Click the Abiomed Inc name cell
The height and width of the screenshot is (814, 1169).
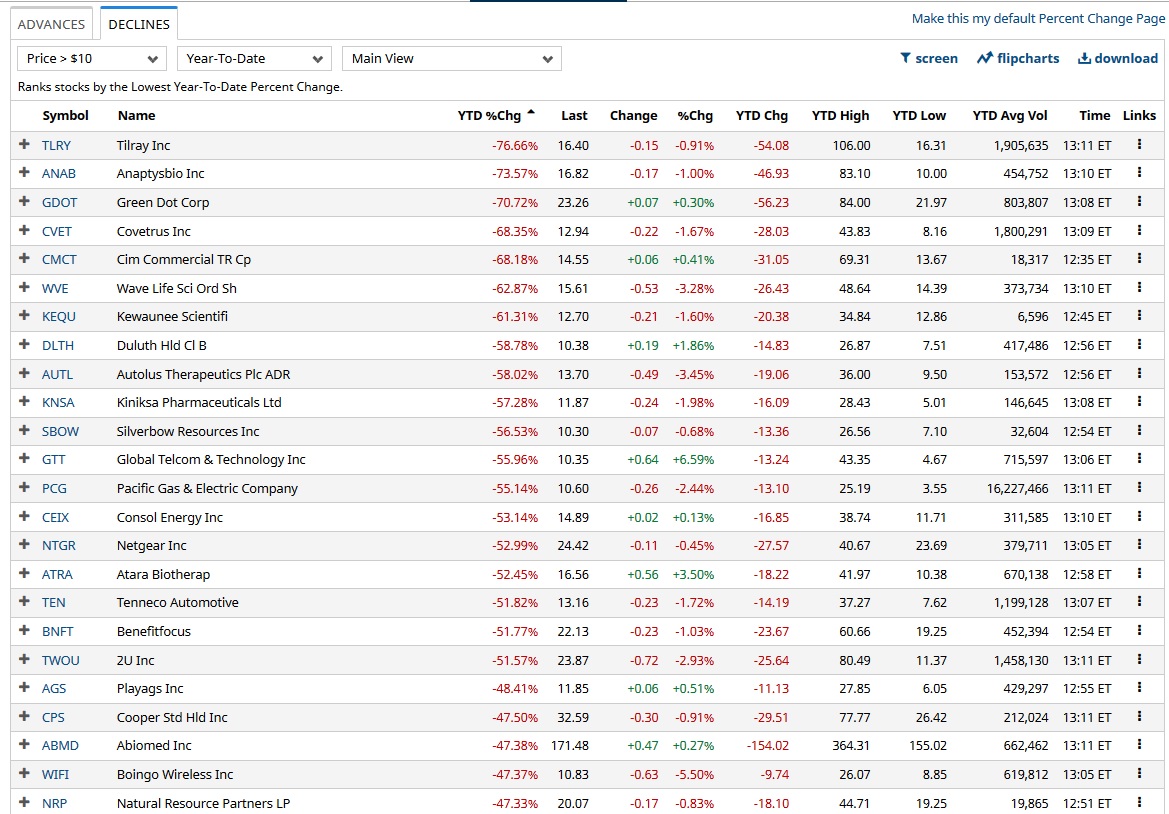154,745
